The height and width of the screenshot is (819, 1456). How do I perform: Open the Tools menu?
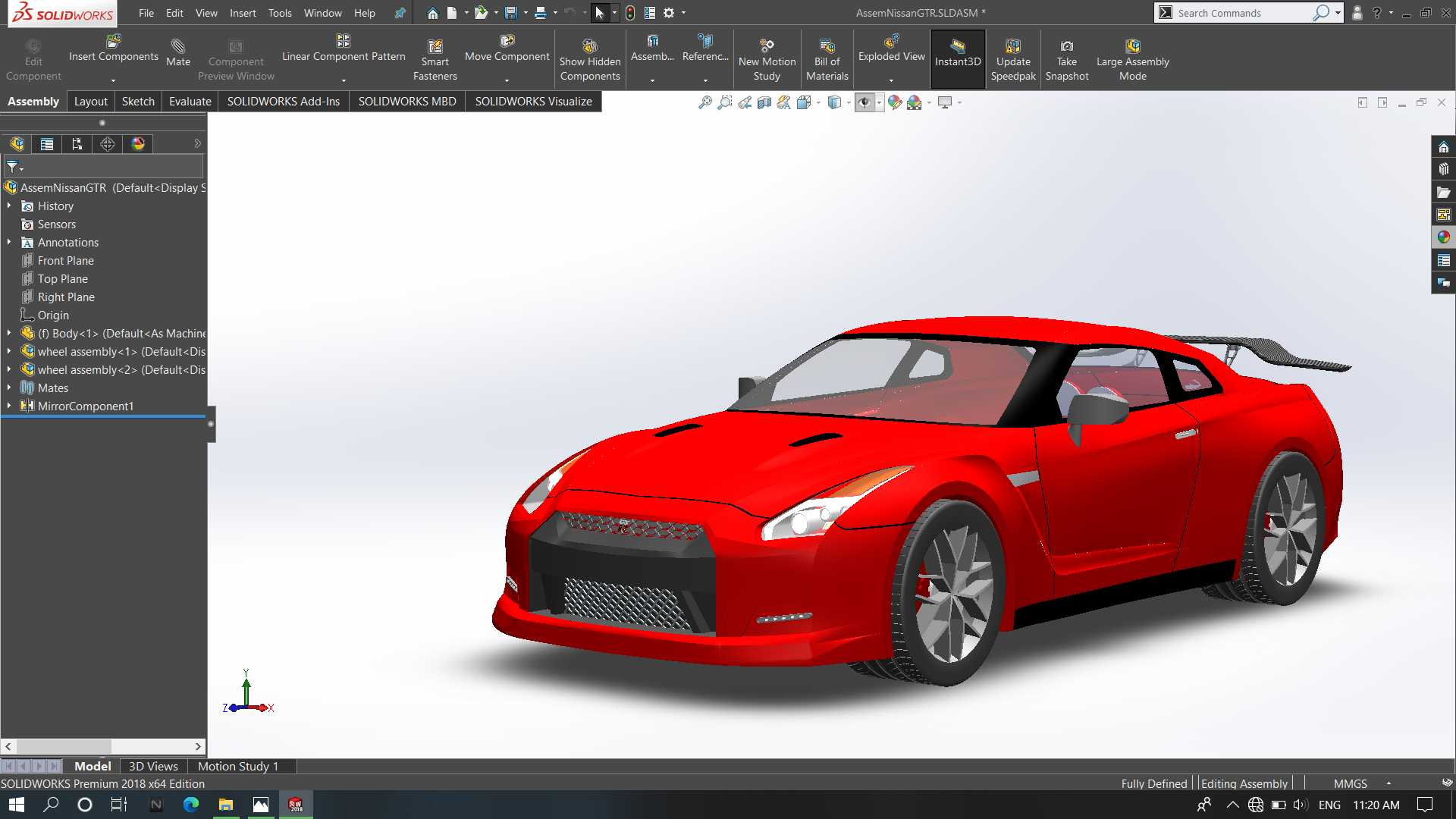point(280,13)
